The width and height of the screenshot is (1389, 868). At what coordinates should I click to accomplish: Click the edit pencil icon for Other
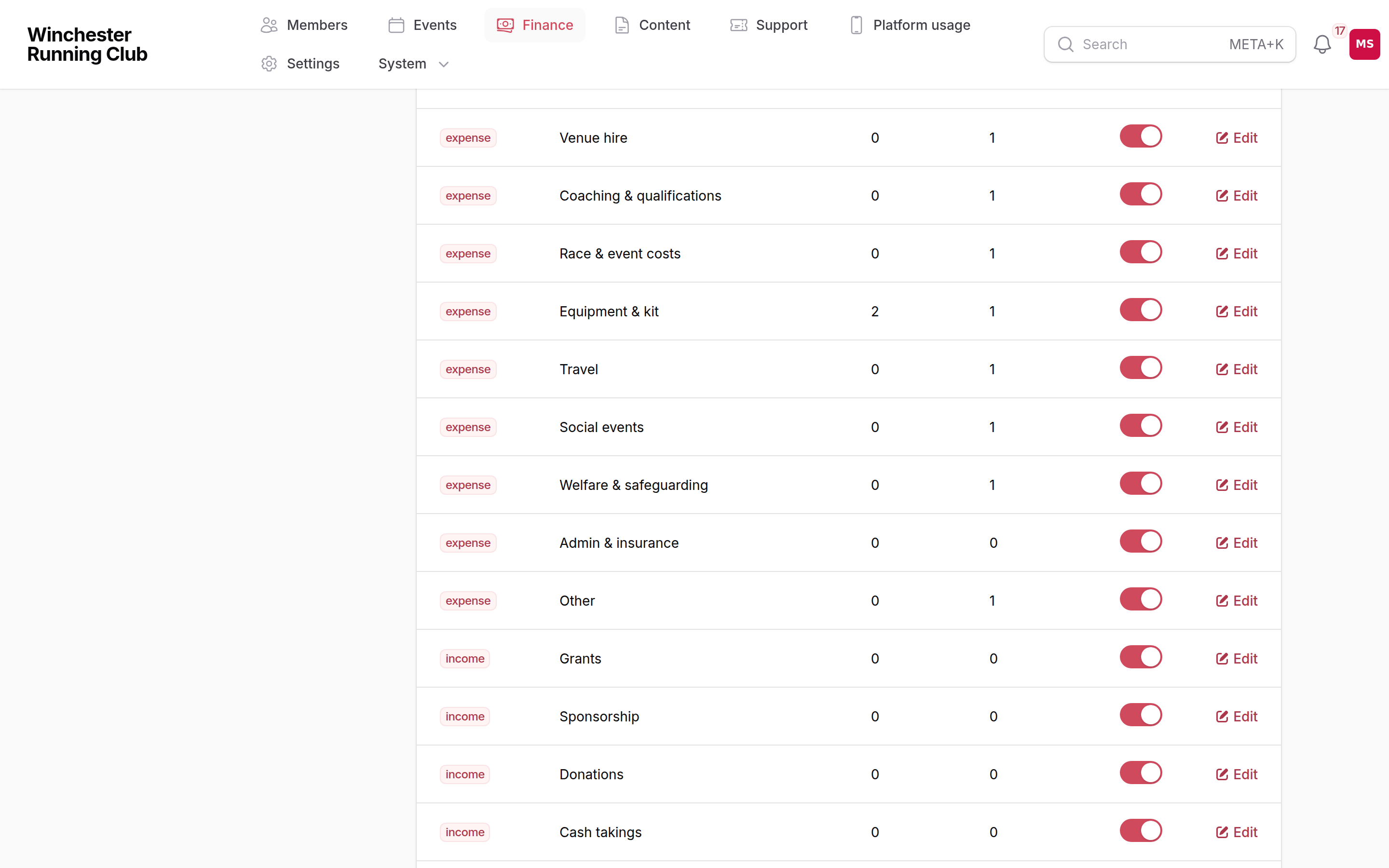[1222, 600]
